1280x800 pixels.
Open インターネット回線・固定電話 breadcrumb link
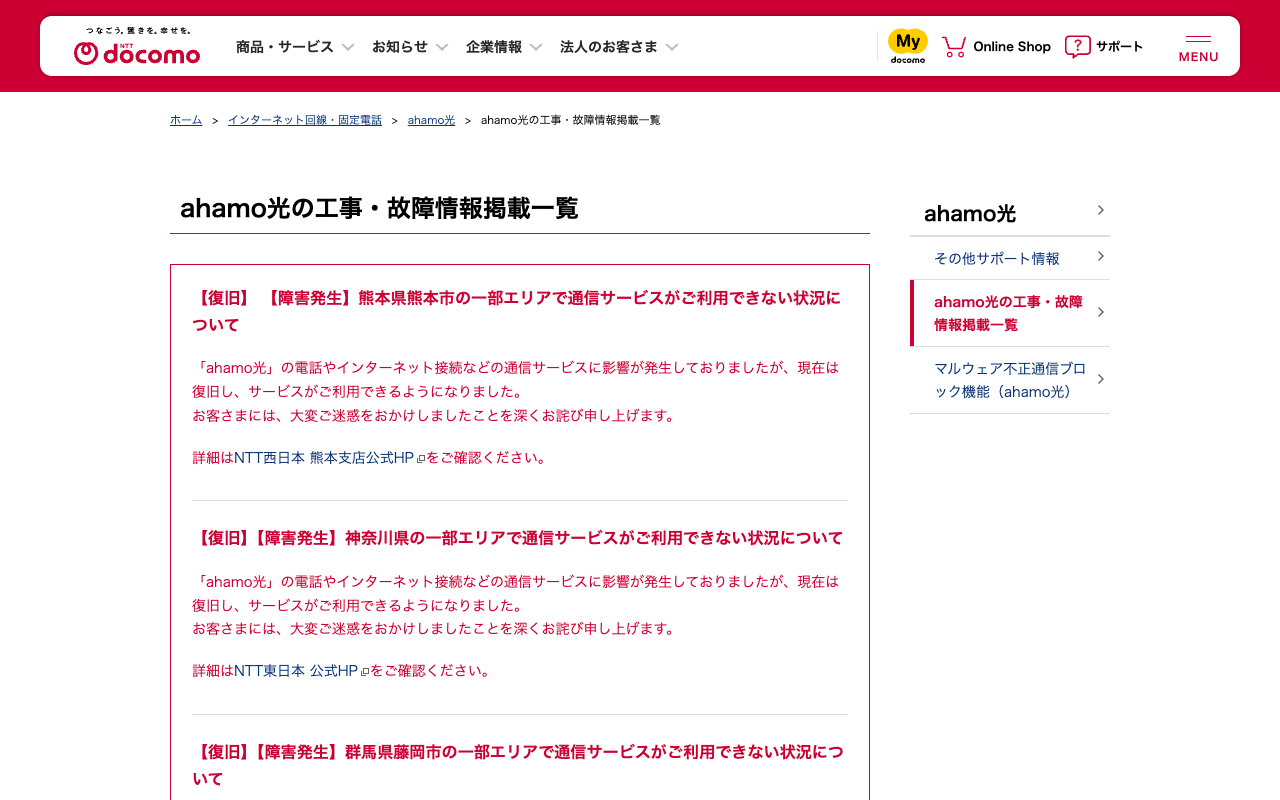point(305,120)
